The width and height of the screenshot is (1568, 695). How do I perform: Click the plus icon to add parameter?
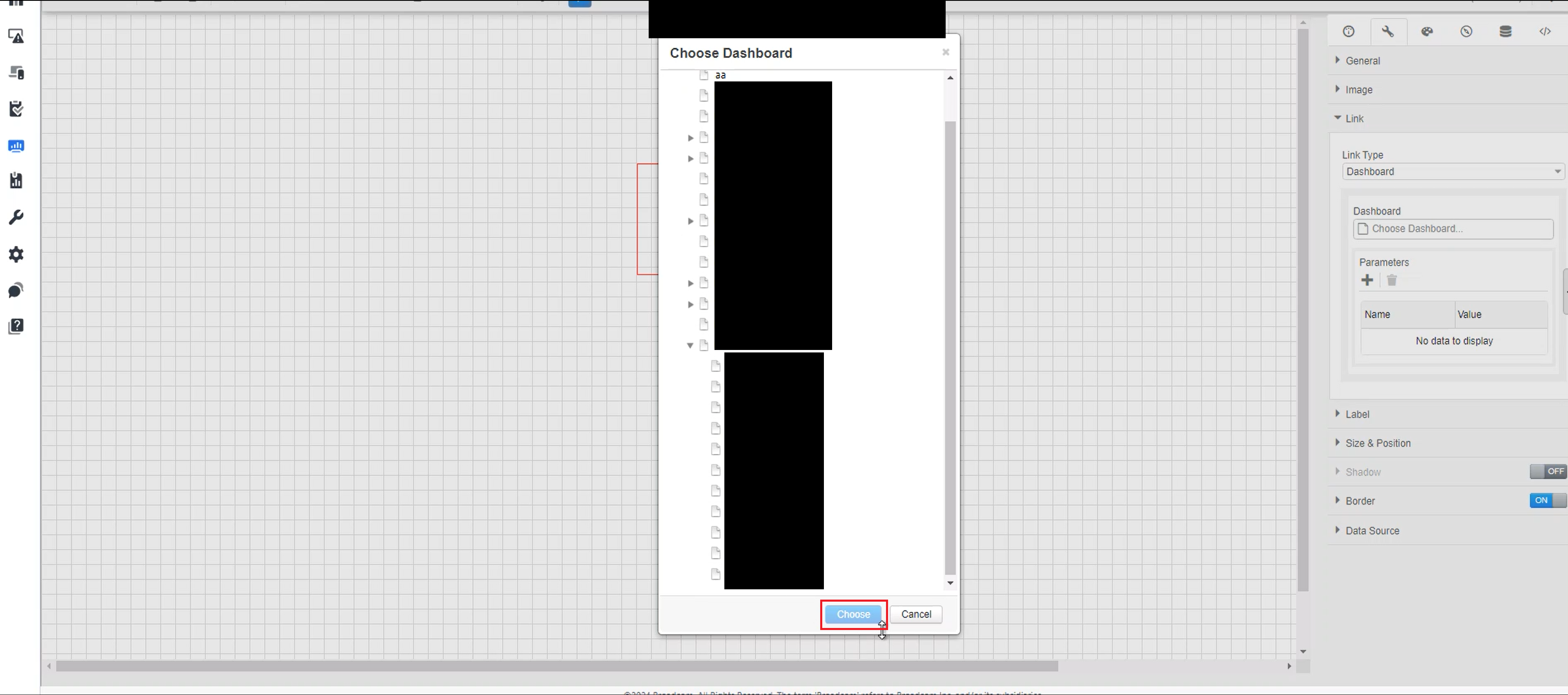pos(1367,280)
